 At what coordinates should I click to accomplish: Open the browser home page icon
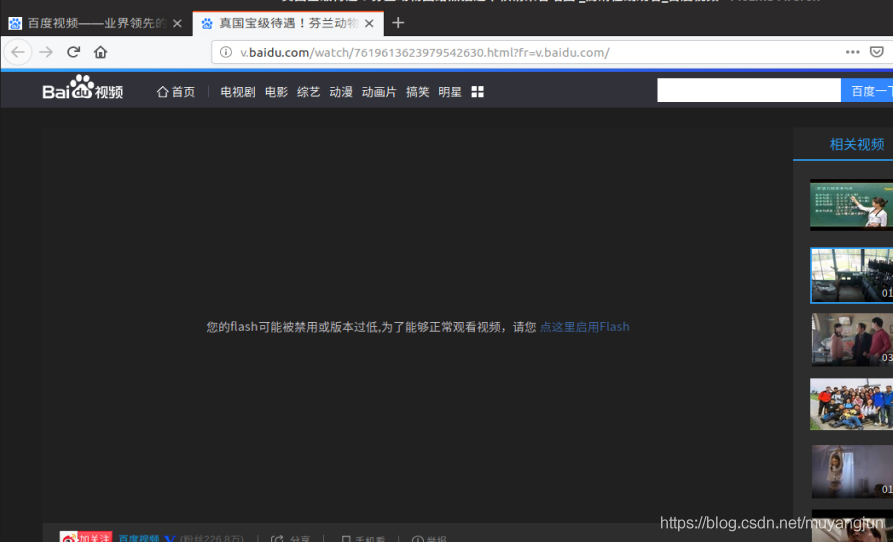(101, 52)
